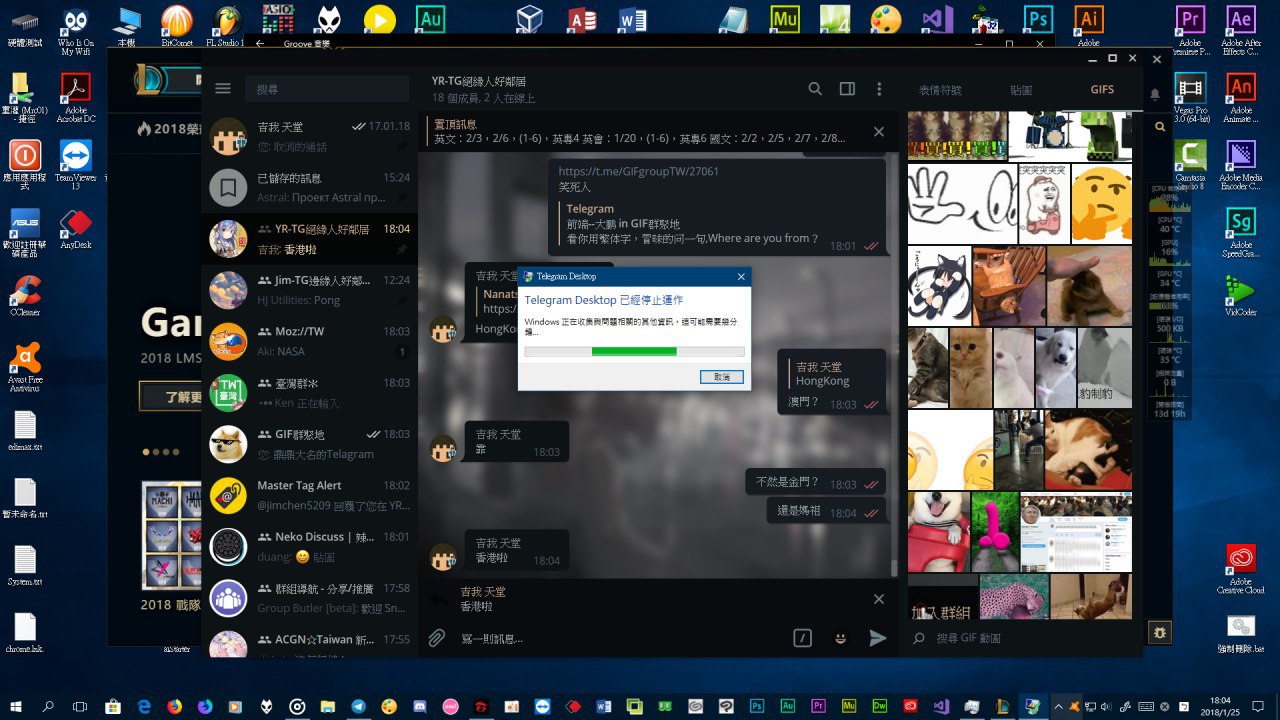
Task: Click 取消 button in crash dialog
Action: point(721,377)
